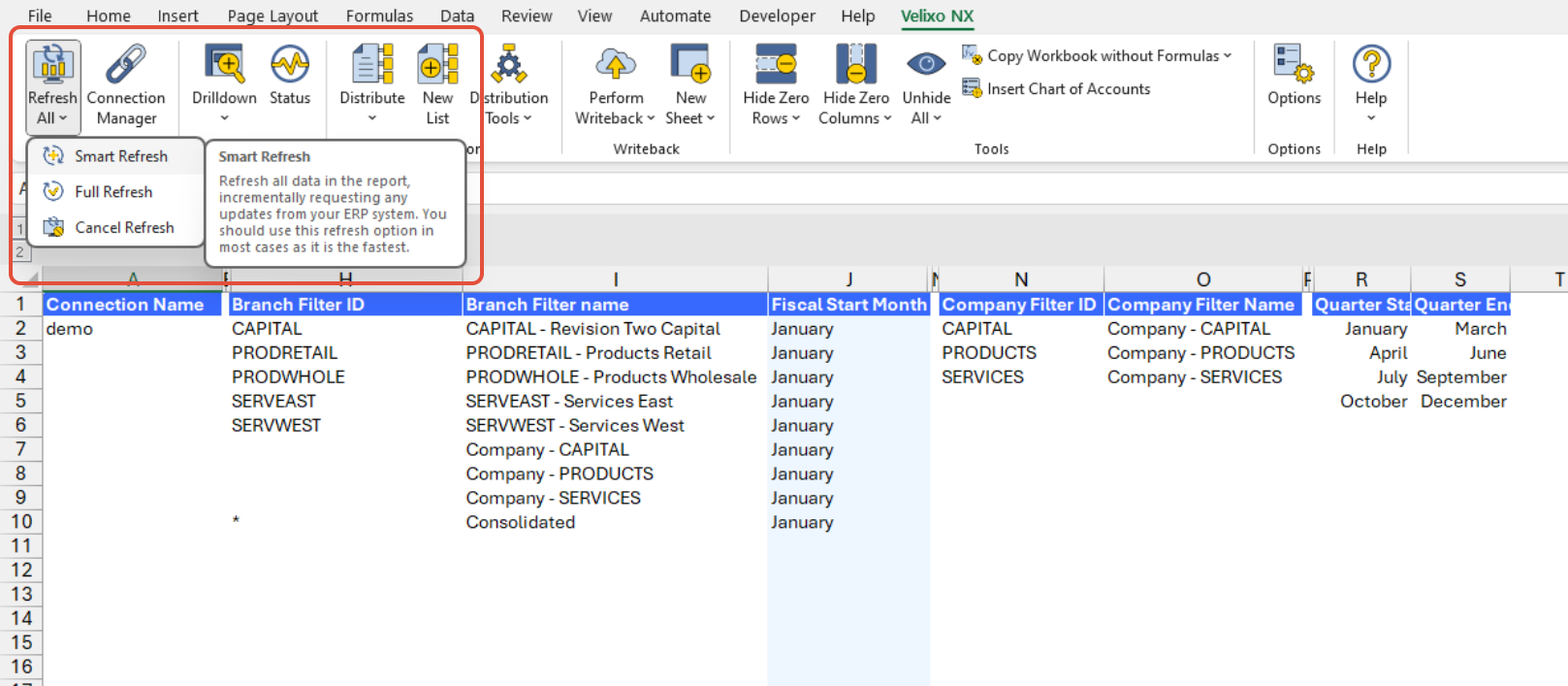
Task: Select the Company - PRODUCTS cell in column O
Action: coord(1203,353)
